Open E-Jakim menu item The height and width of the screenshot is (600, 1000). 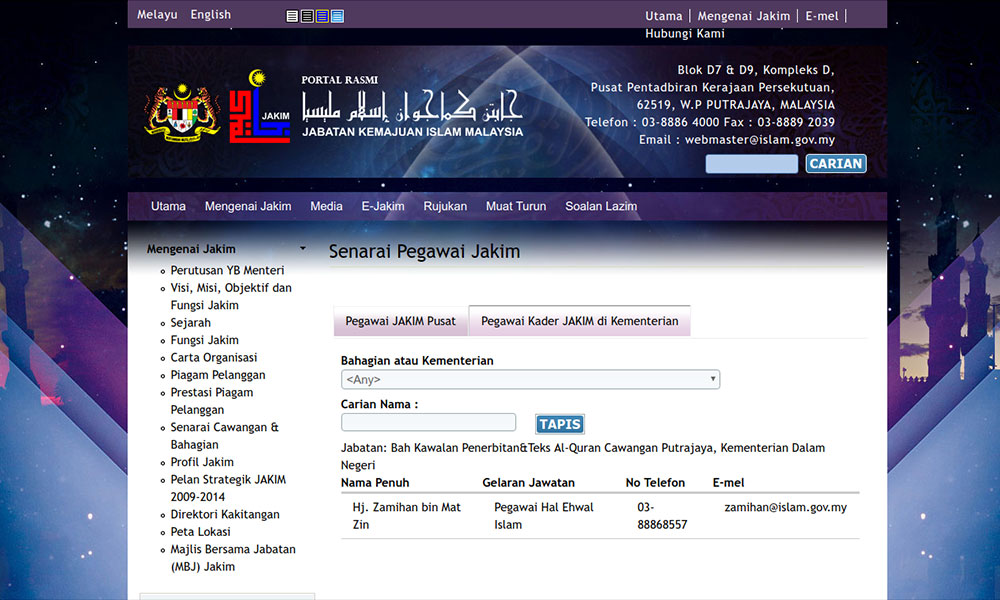pyautogui.click(x=383, y=207)
